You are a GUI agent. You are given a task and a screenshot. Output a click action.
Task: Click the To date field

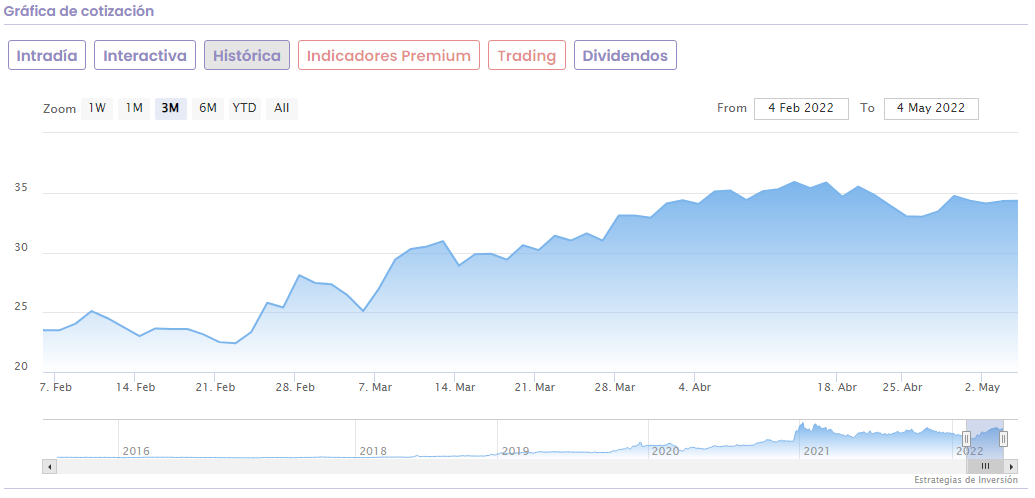(x=931, y=108)
